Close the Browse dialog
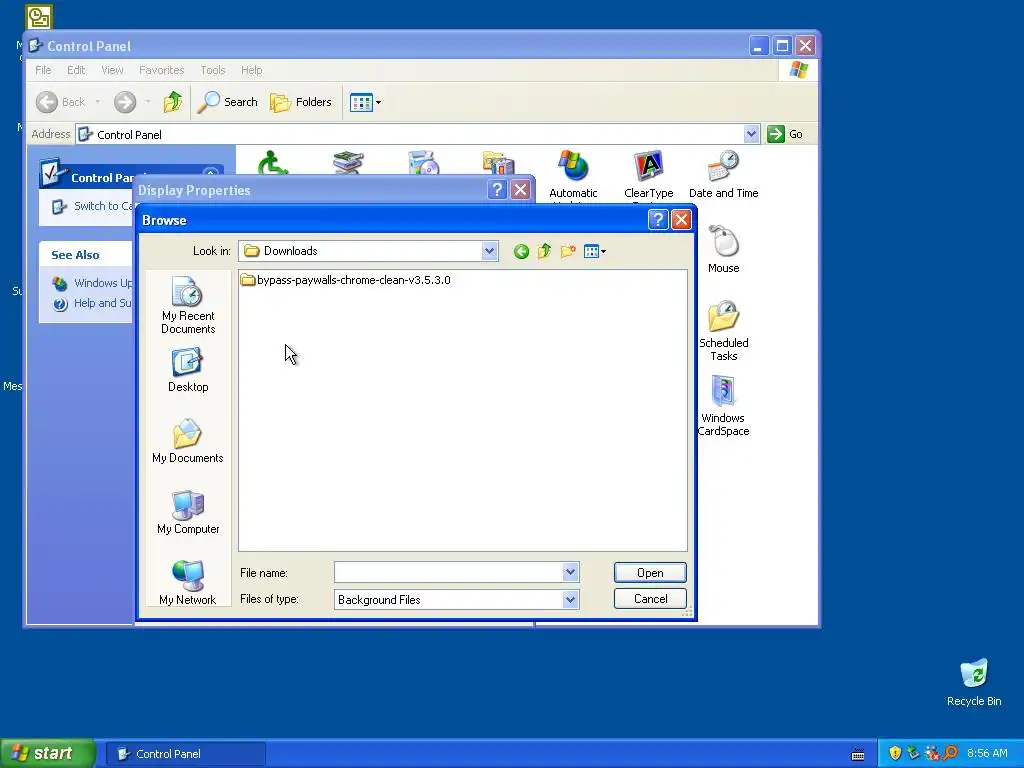This screenshot has height=768, width=1024. click(x=681, y=220)
